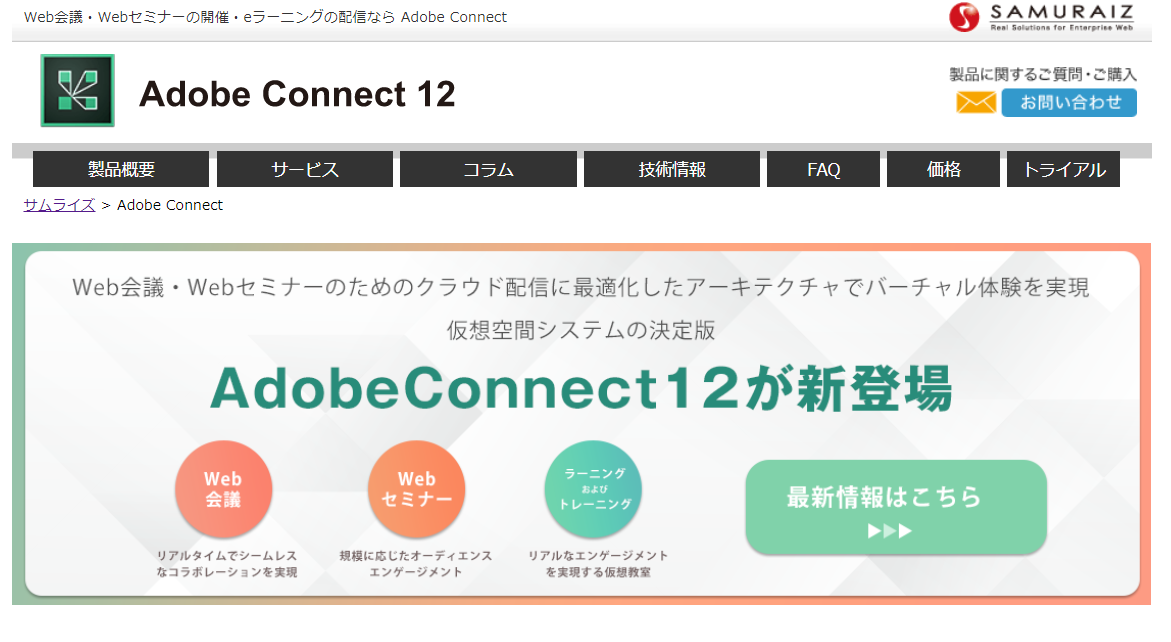This screenshot has height=642, width=1171.
Task: Click the 仮想空間システムの決定版 subtitle
Action: pos(581,330)
